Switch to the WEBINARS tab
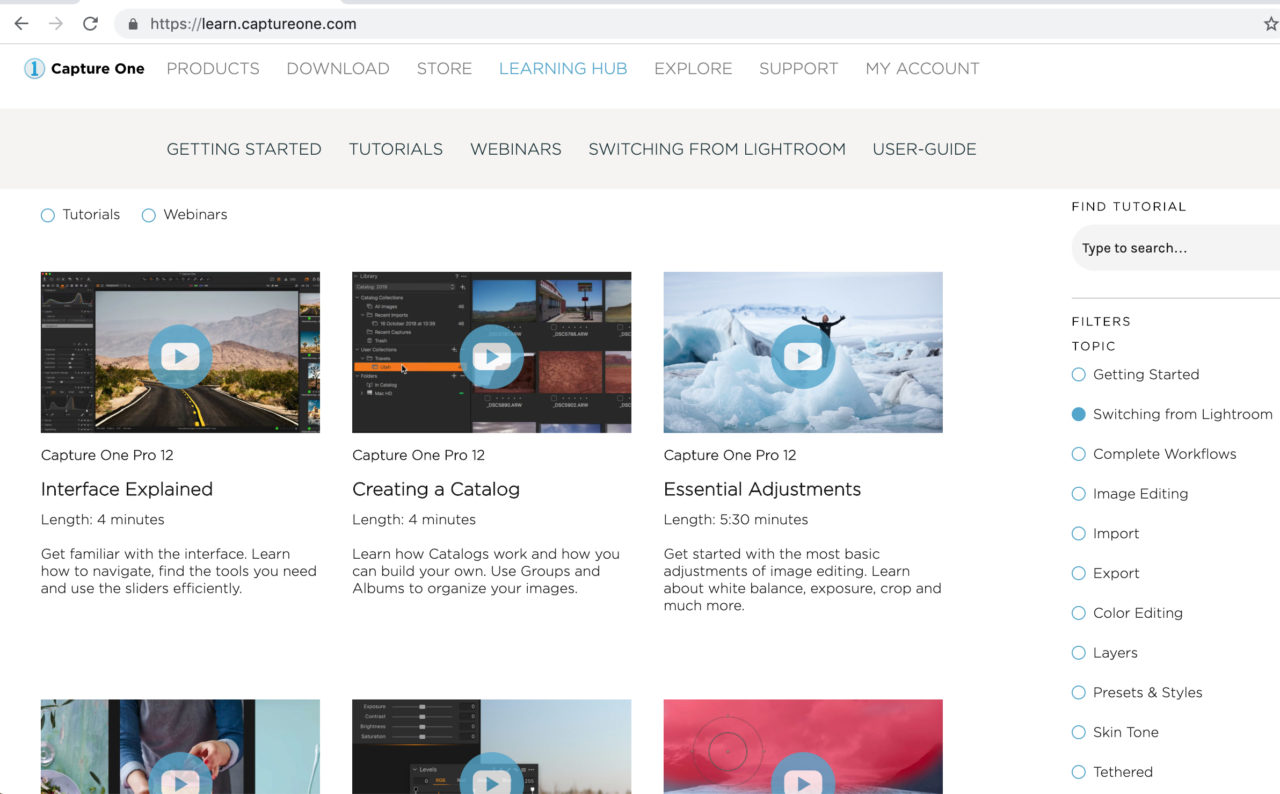The width and height of the screenshot is (1280, 794). click(516, 149)
